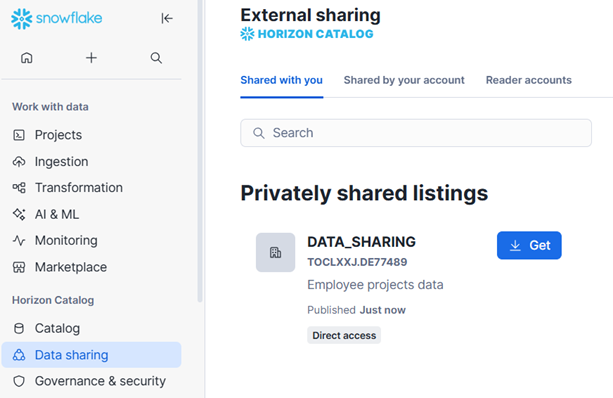Click the Direct access badge
The width and height of the screenshot is (613, 398).
[x=344, y=335]
